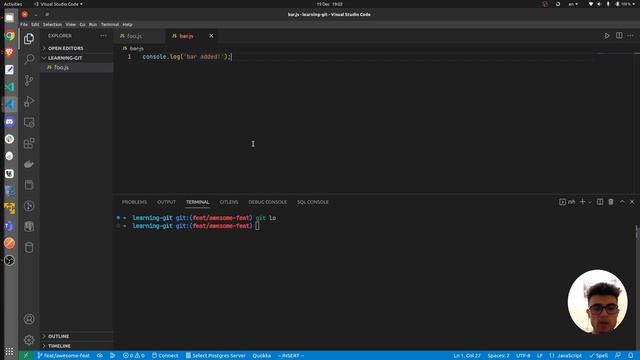The height and width of the screenshot is (360, 640).
Task: Click UTF-8 encoding in status bar
Action: click(x=523, y=356)
